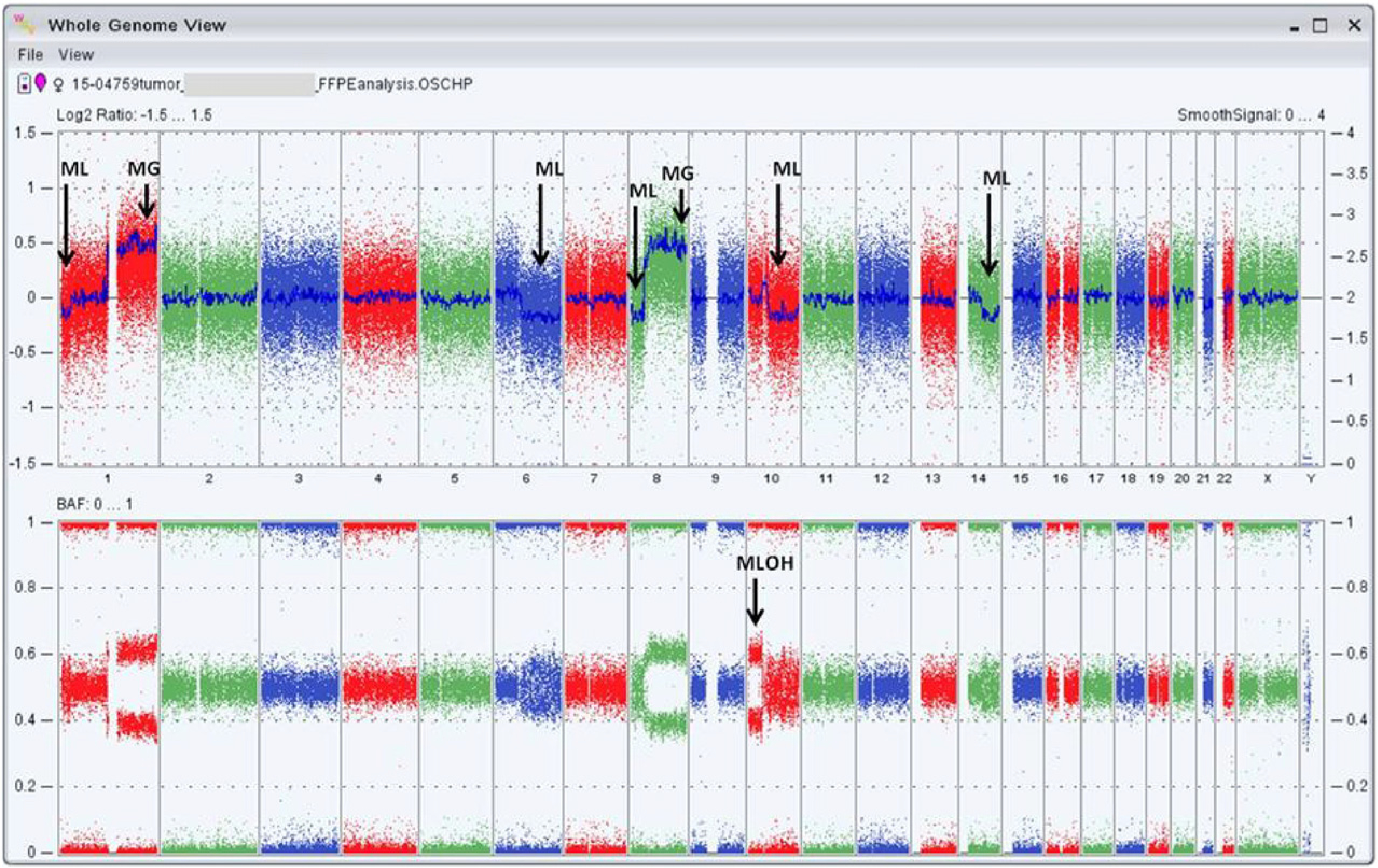This screenshot has width=1378, height=868.
Task: Select chromosome 8 axis label
Action: tap(656, 479)
